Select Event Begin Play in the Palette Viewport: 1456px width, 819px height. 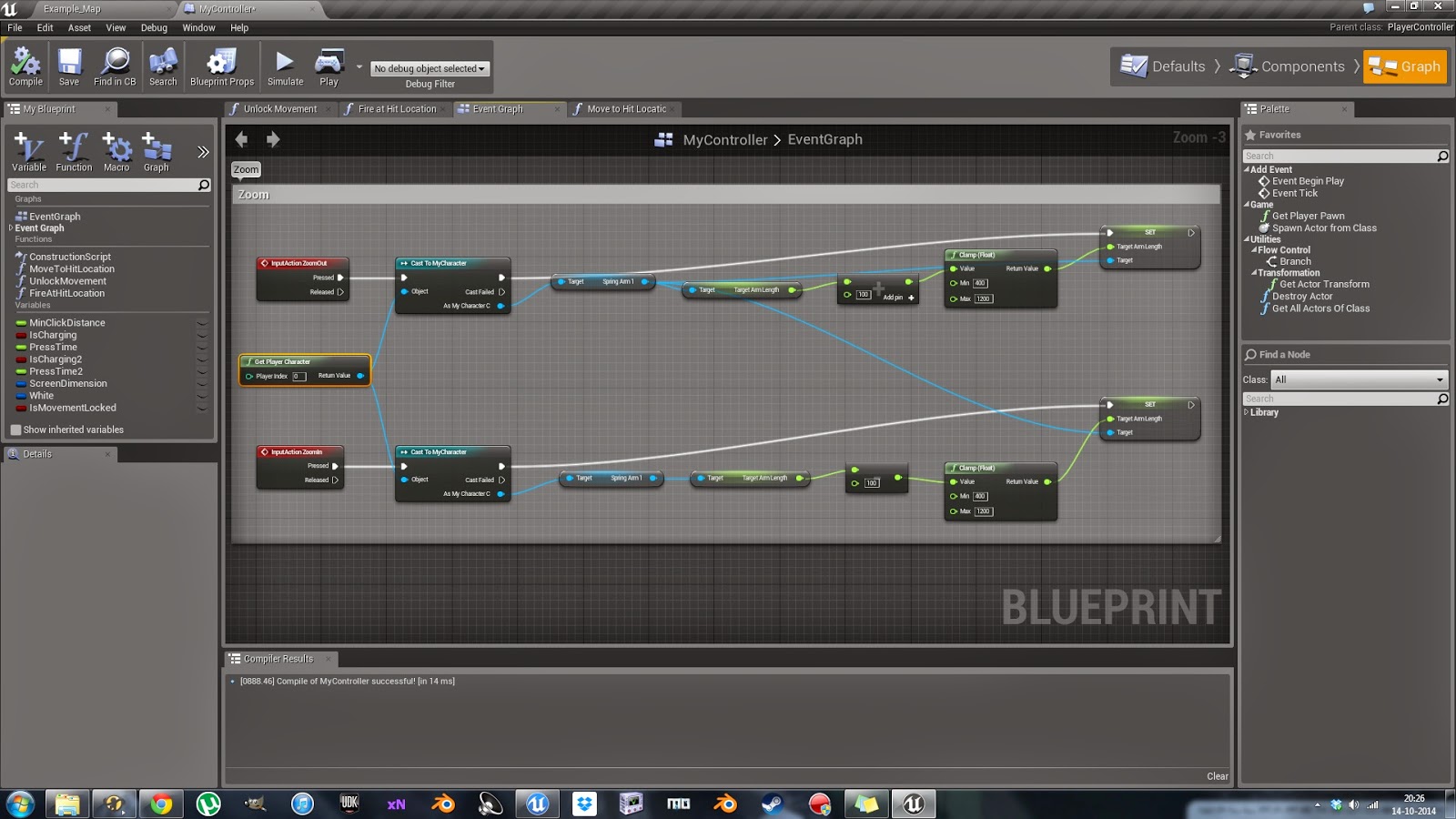coord(1308,181)
